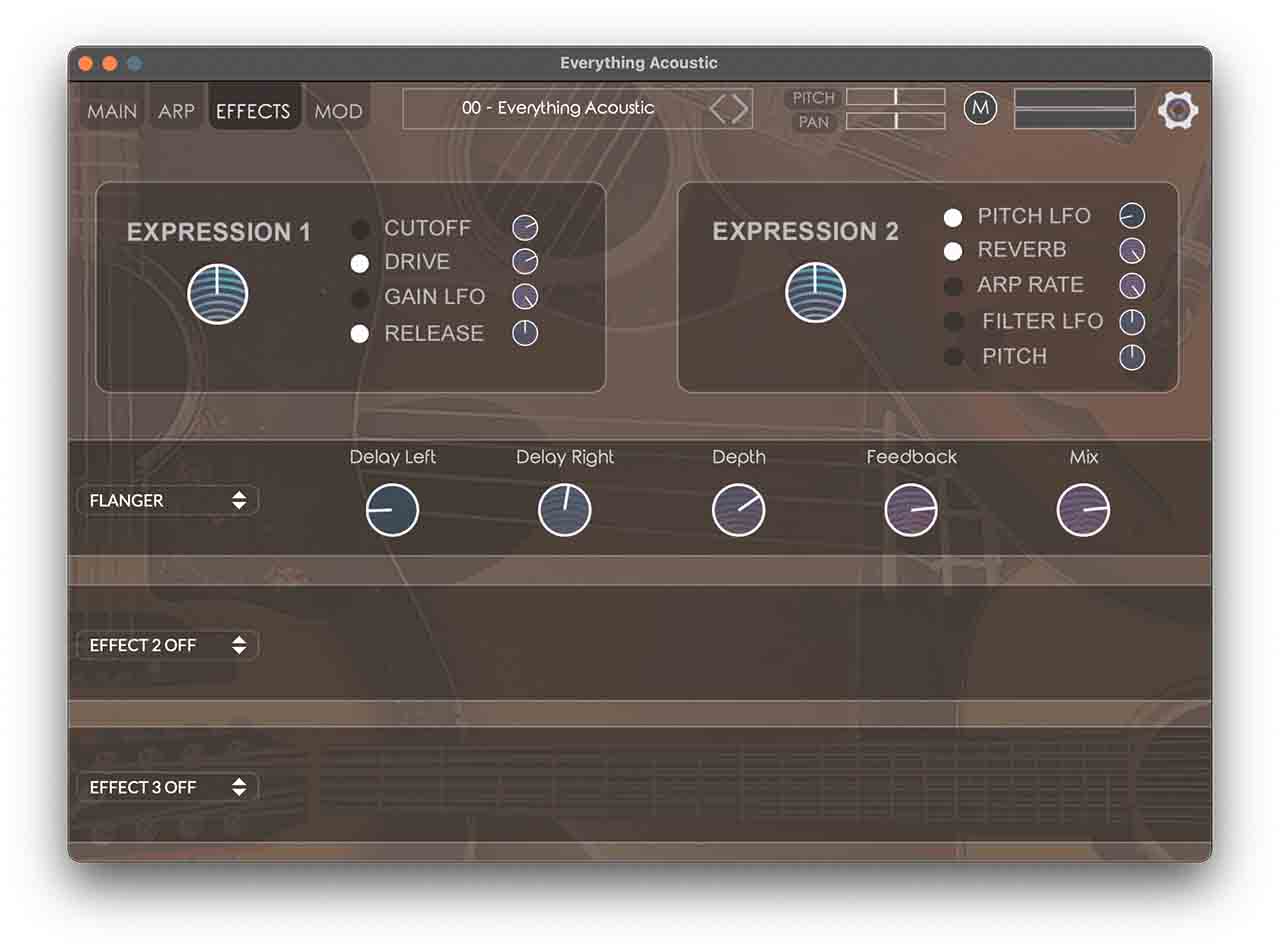Turn off the PITCH LFO toggle
Screen dimensions: 1280x952
click(x=953, y=217)
